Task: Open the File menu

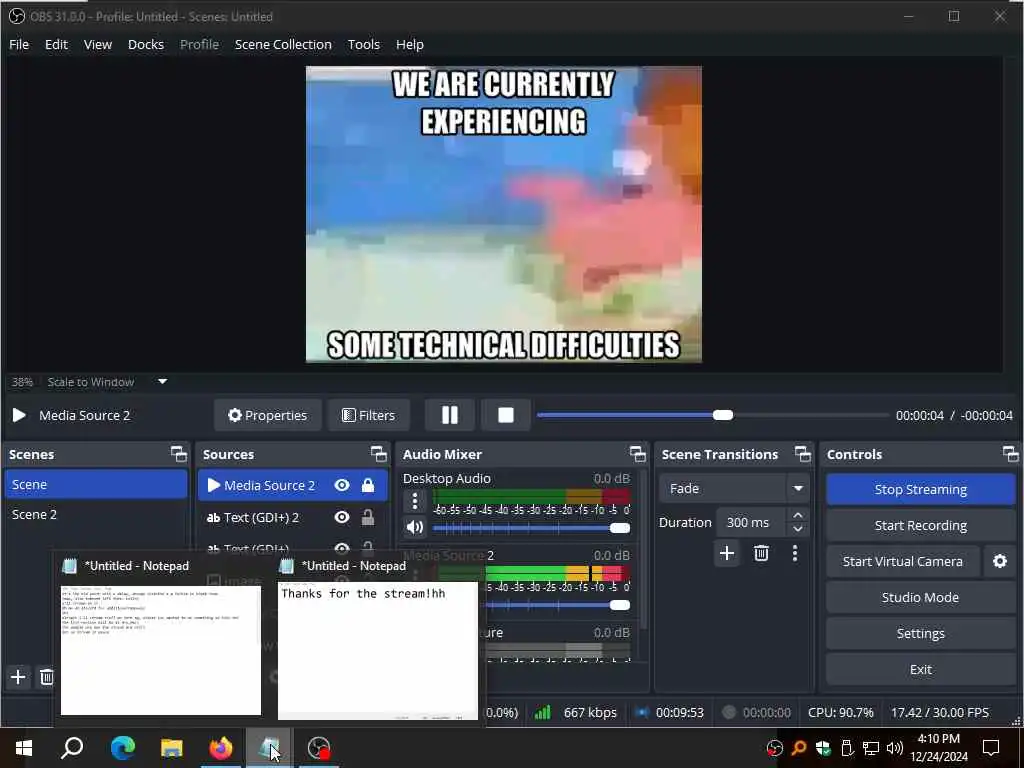Action: pyautogui.click(x=19, y=44)
